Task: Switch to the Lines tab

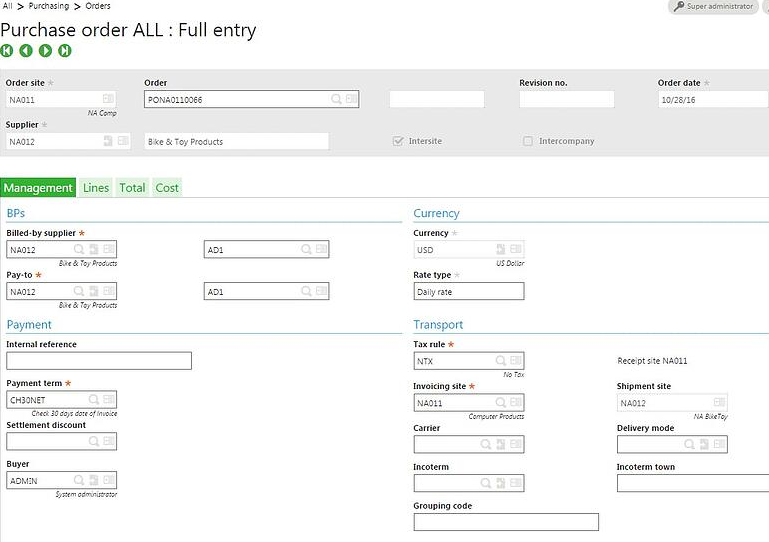Action: pyautogui.click(x=96, y=187)
